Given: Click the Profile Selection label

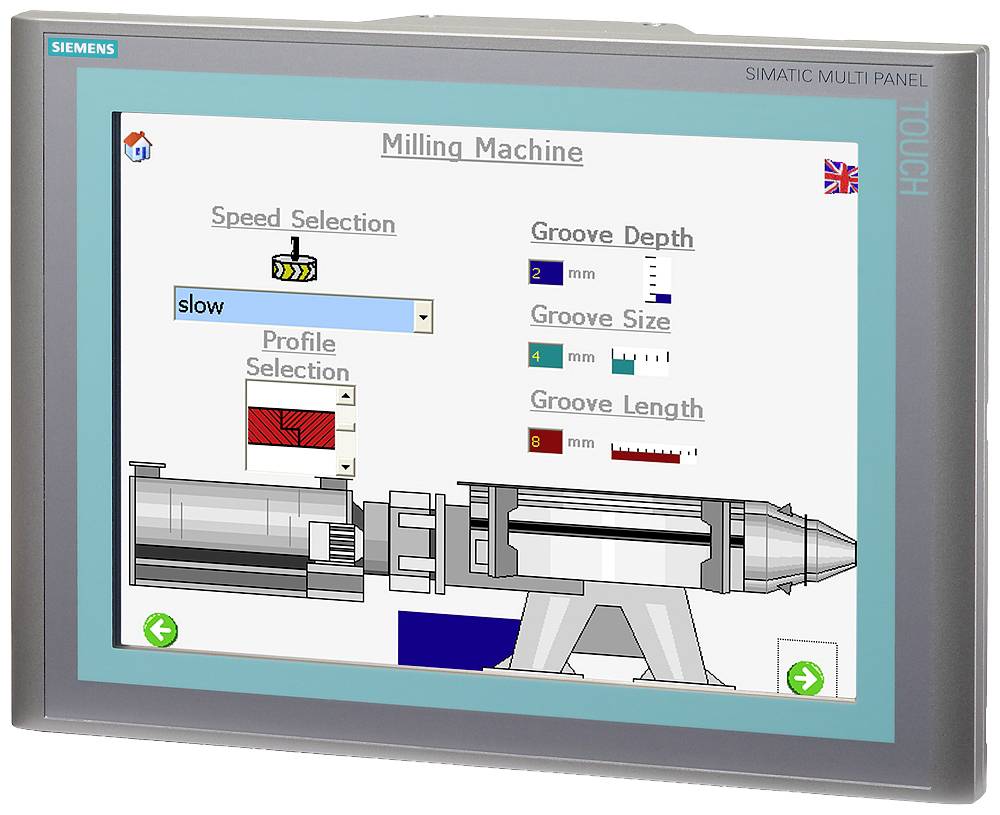Looking at the screenshot, I should 298,355.
